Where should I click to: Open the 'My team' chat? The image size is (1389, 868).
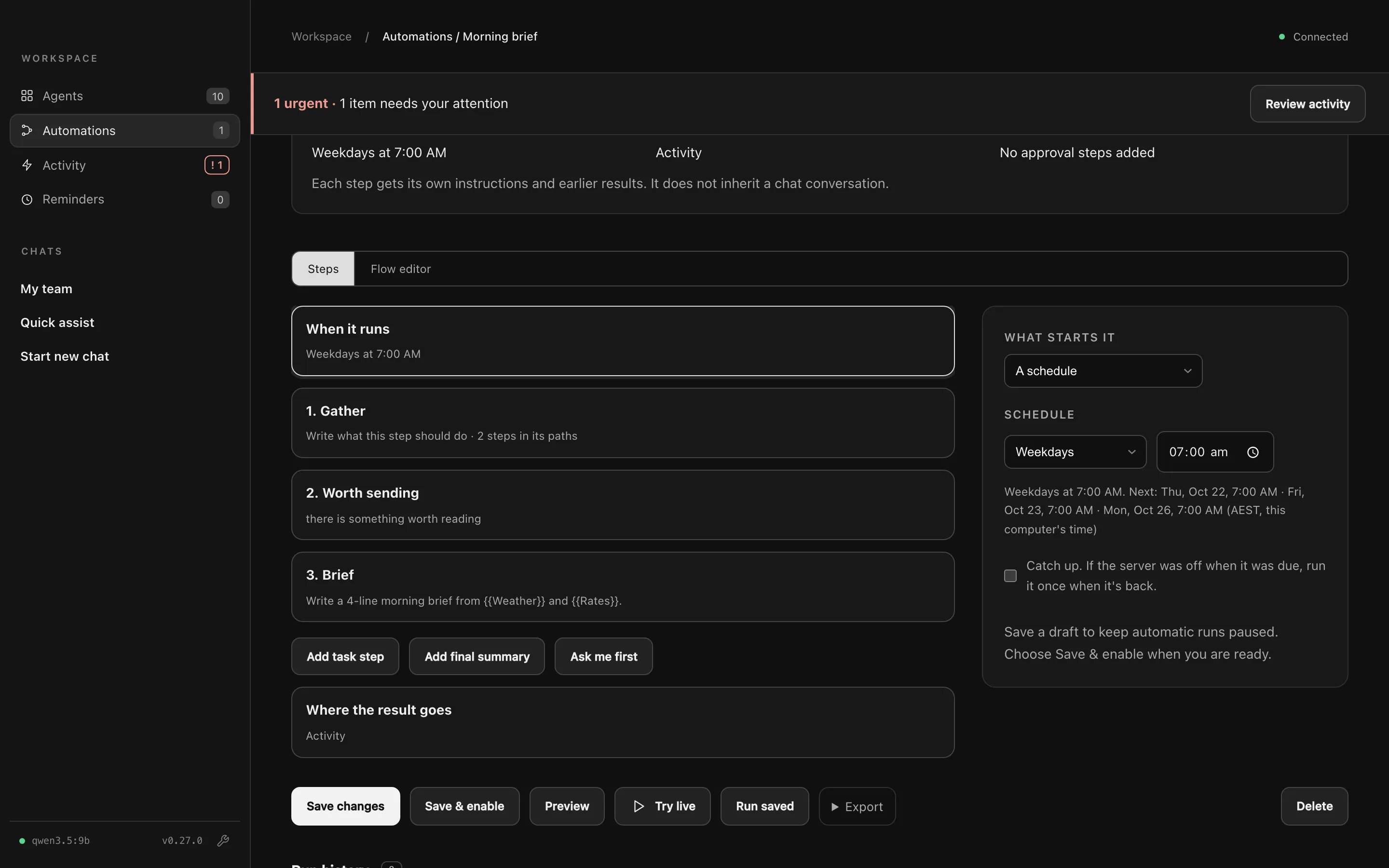(46, 289)
